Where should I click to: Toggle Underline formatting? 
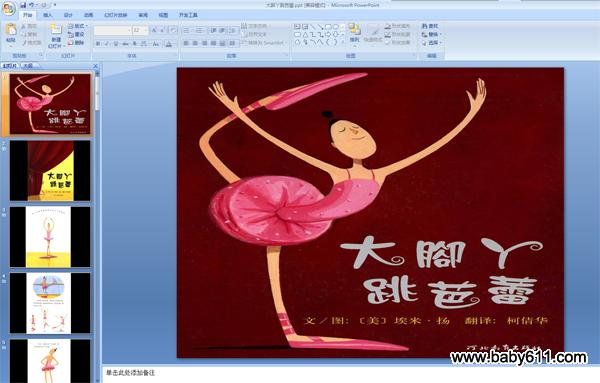(x=116, y=44)
